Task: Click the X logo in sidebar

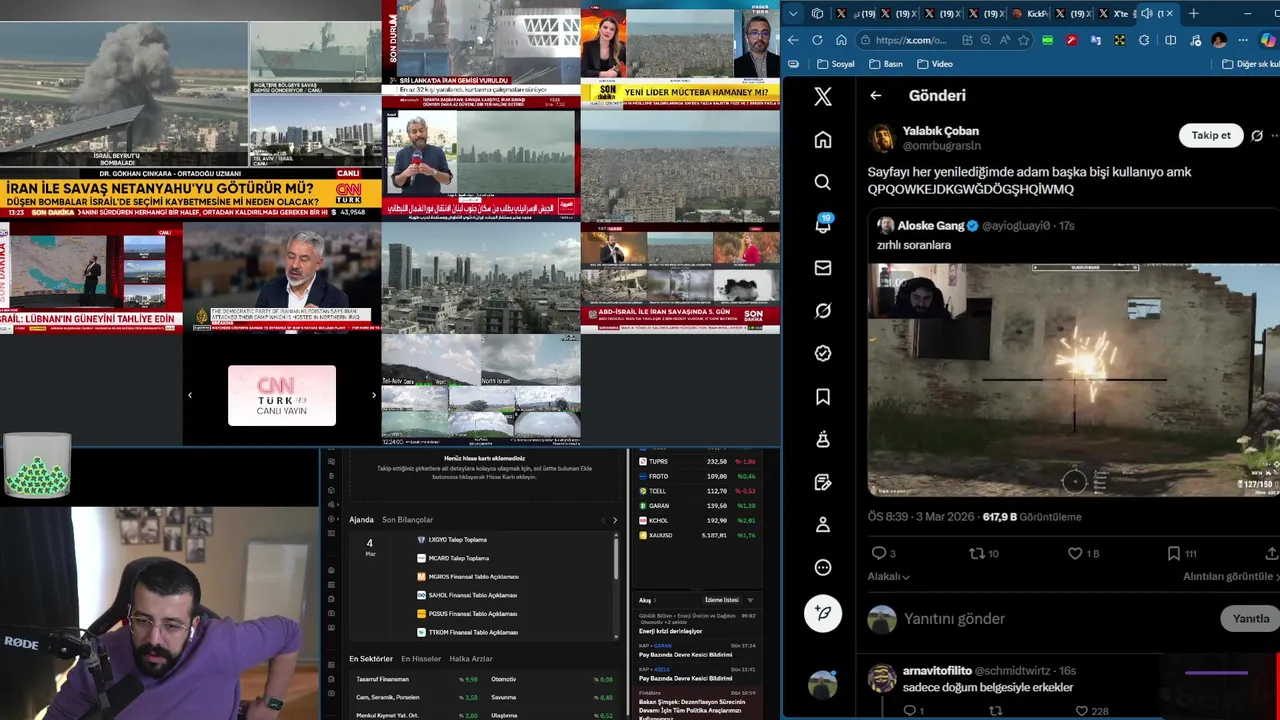Action: 823,96
